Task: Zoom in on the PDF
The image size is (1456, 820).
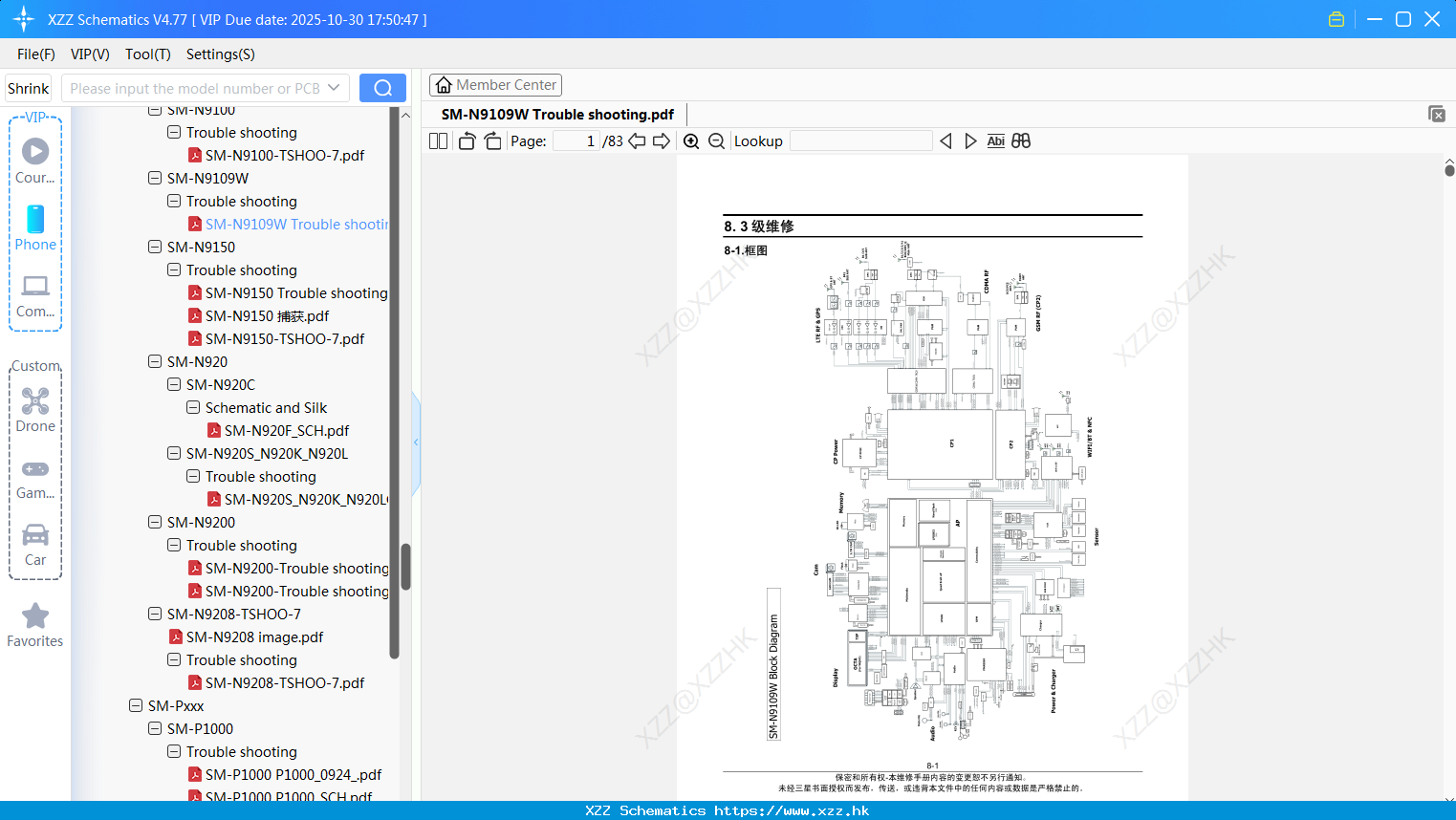Action: 691,140
